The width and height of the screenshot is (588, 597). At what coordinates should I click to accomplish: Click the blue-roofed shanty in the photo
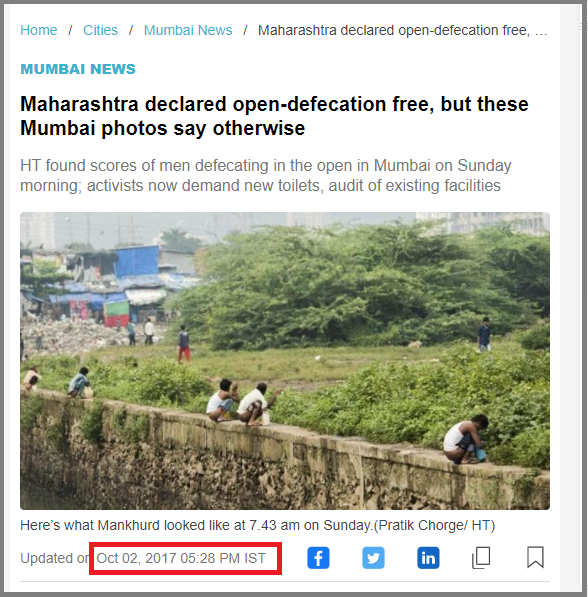tap(136, 260)
